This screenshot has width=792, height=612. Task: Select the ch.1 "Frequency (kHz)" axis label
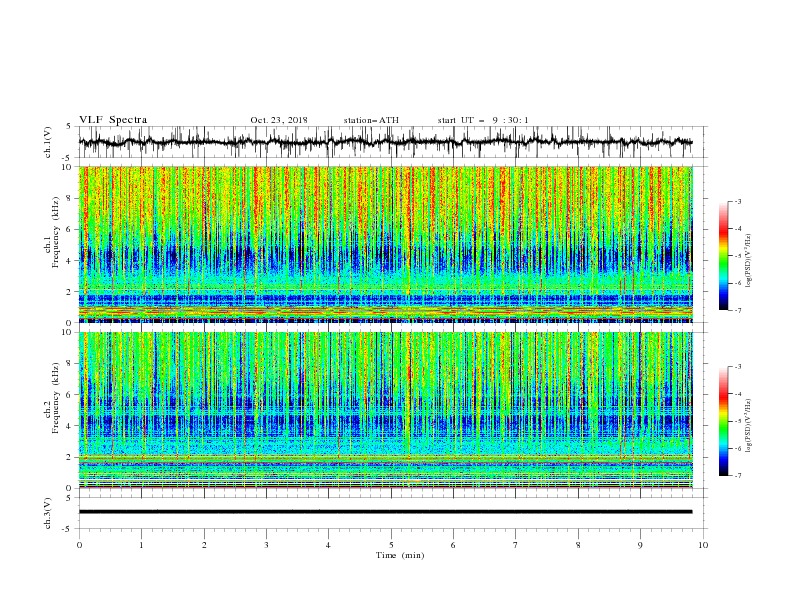(56, 233)
